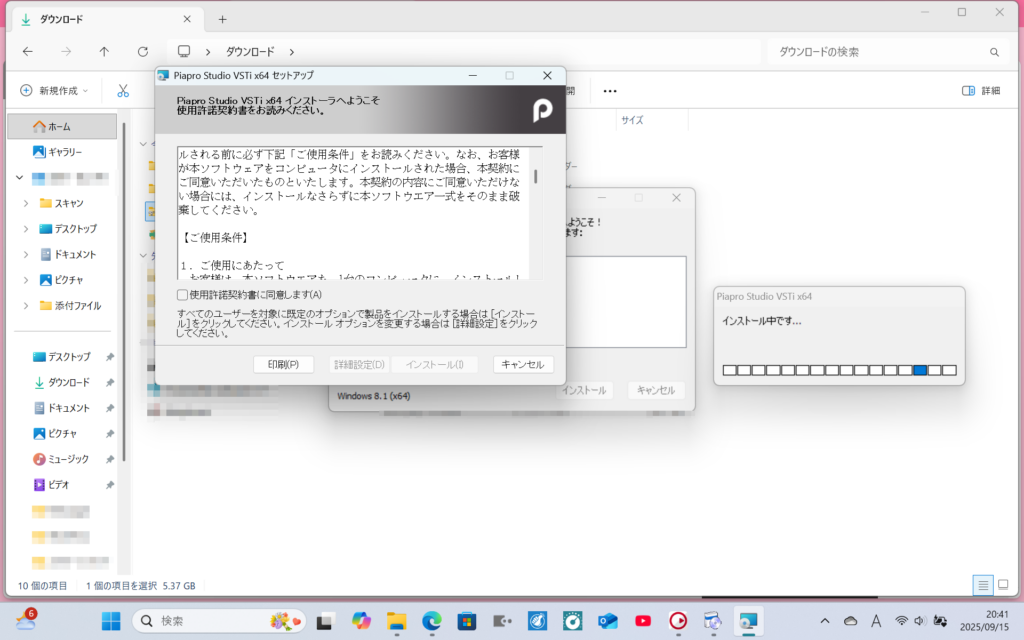Image resolution: width=1024 pixels, height=640 pixels.
Task: Click the 印刷(P) button
Action: pyautogui.click(x=283, y=365)
